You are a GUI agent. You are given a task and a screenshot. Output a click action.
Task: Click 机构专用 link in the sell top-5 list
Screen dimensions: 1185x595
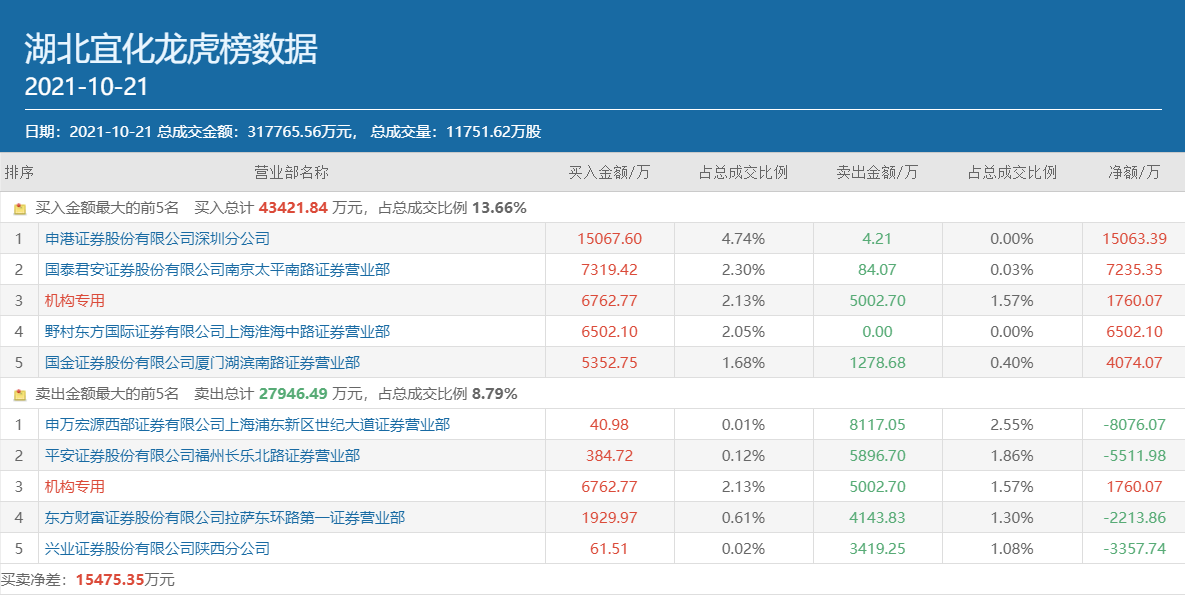pyautogui.click(x=75, y=487)
